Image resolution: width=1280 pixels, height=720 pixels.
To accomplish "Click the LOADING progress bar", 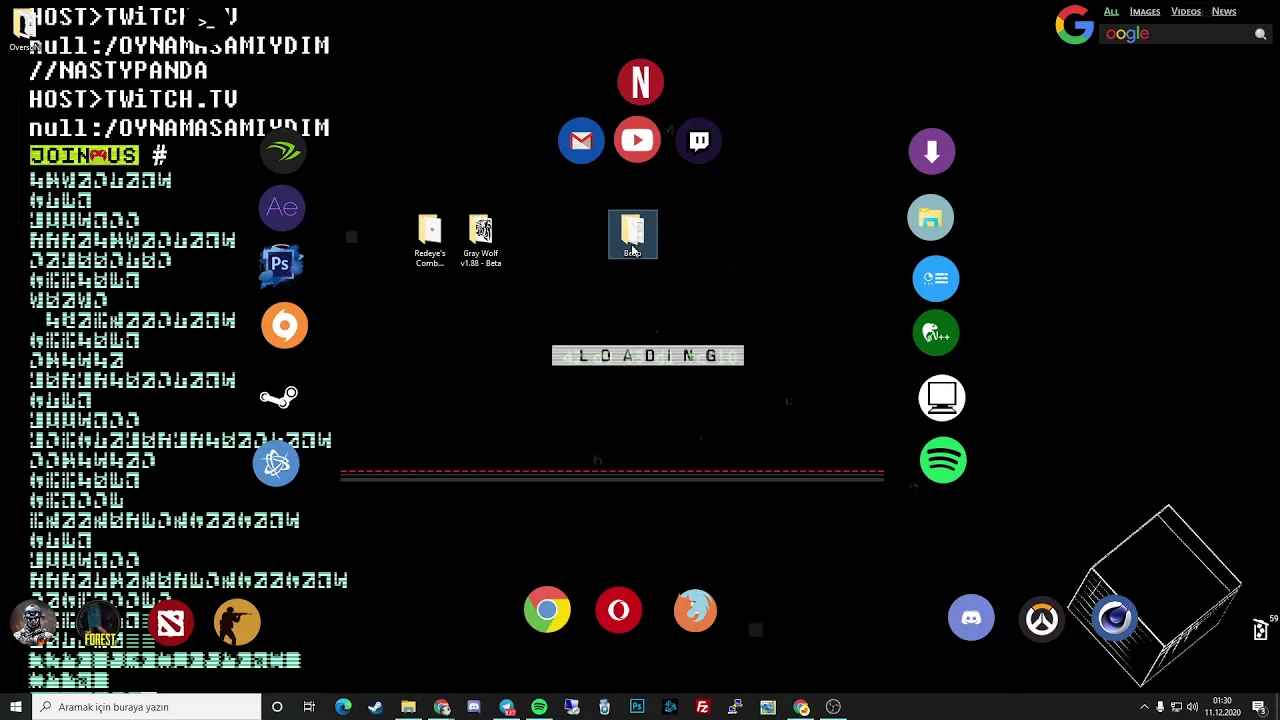I will pyautogui.click(x=648, y=355).
